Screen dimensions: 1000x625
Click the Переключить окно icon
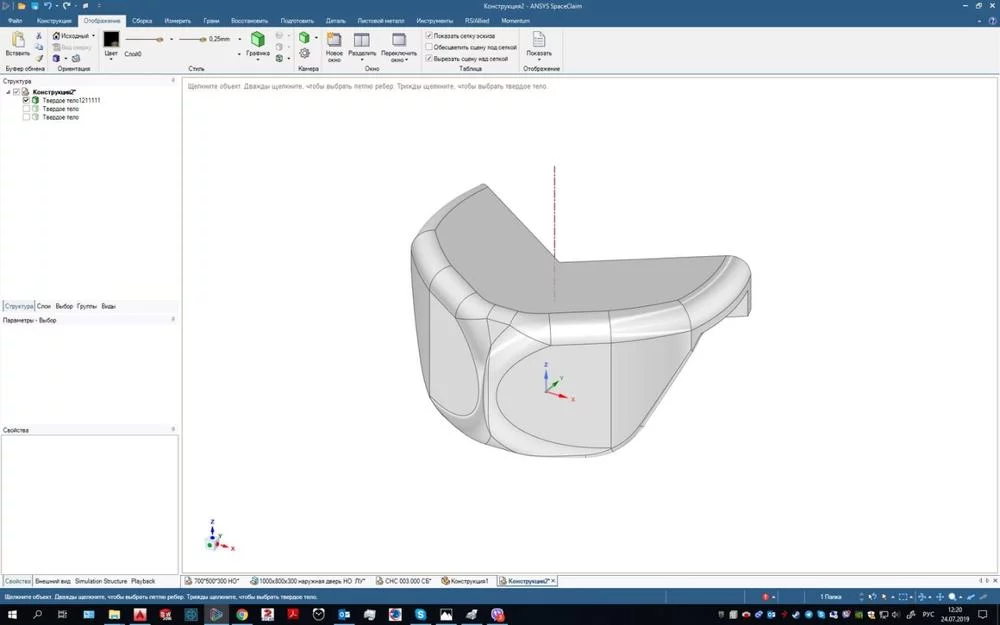pyautogui.click(x=399, y=40)
